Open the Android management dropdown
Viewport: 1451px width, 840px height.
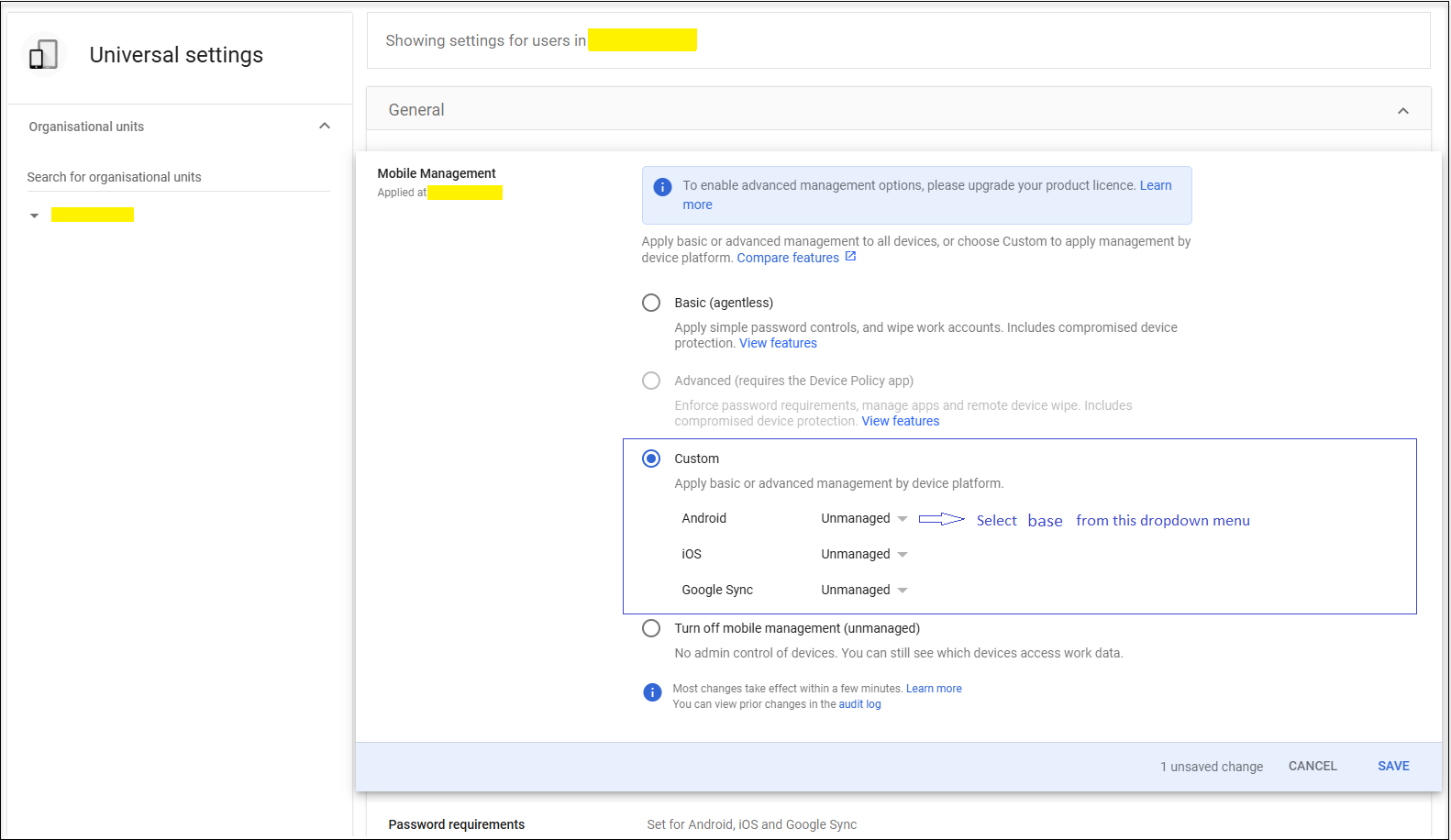tap(864, 519)
